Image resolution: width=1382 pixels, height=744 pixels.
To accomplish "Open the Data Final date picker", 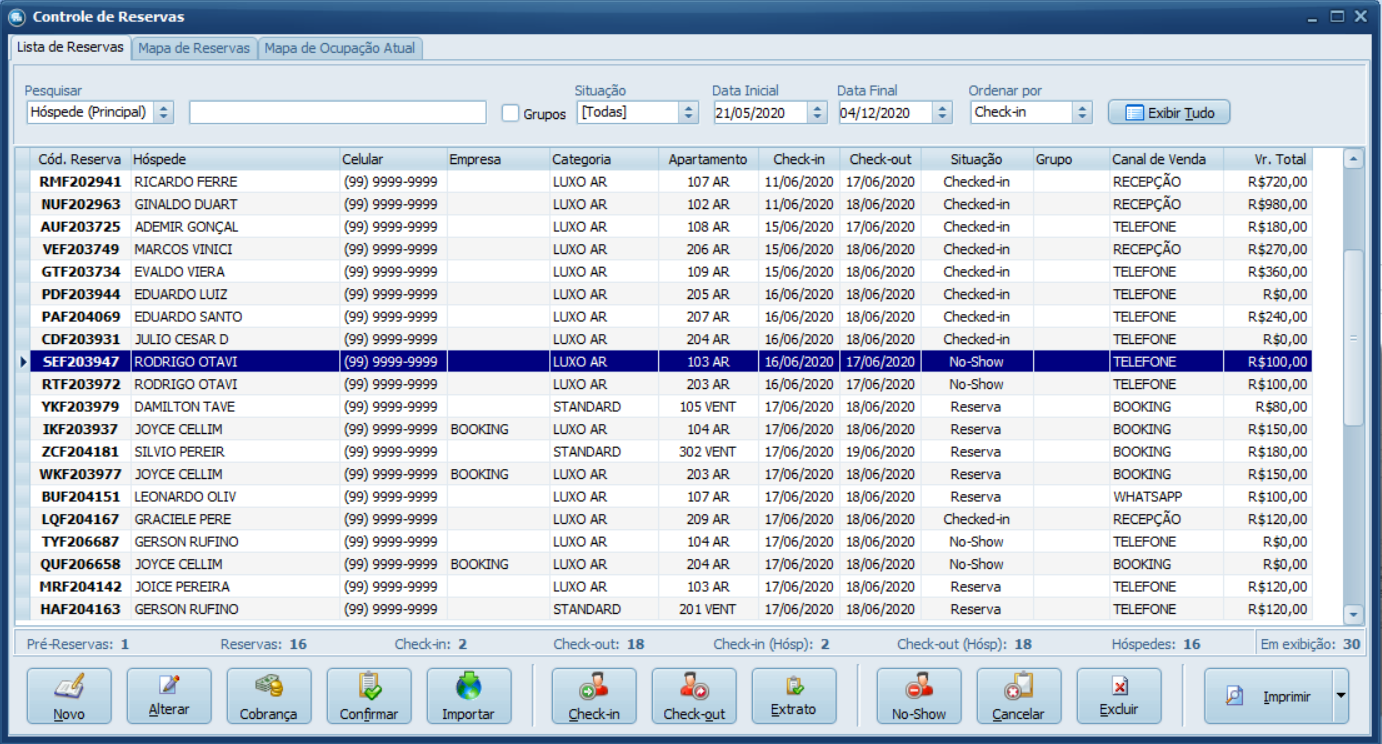I will click(x=942, y=112).
